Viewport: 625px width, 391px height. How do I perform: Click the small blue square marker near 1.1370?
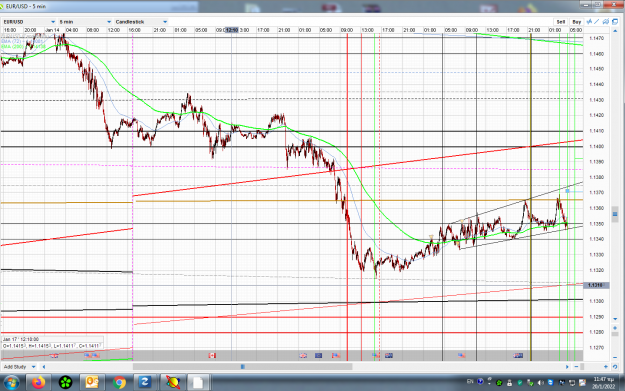(568, 191)
